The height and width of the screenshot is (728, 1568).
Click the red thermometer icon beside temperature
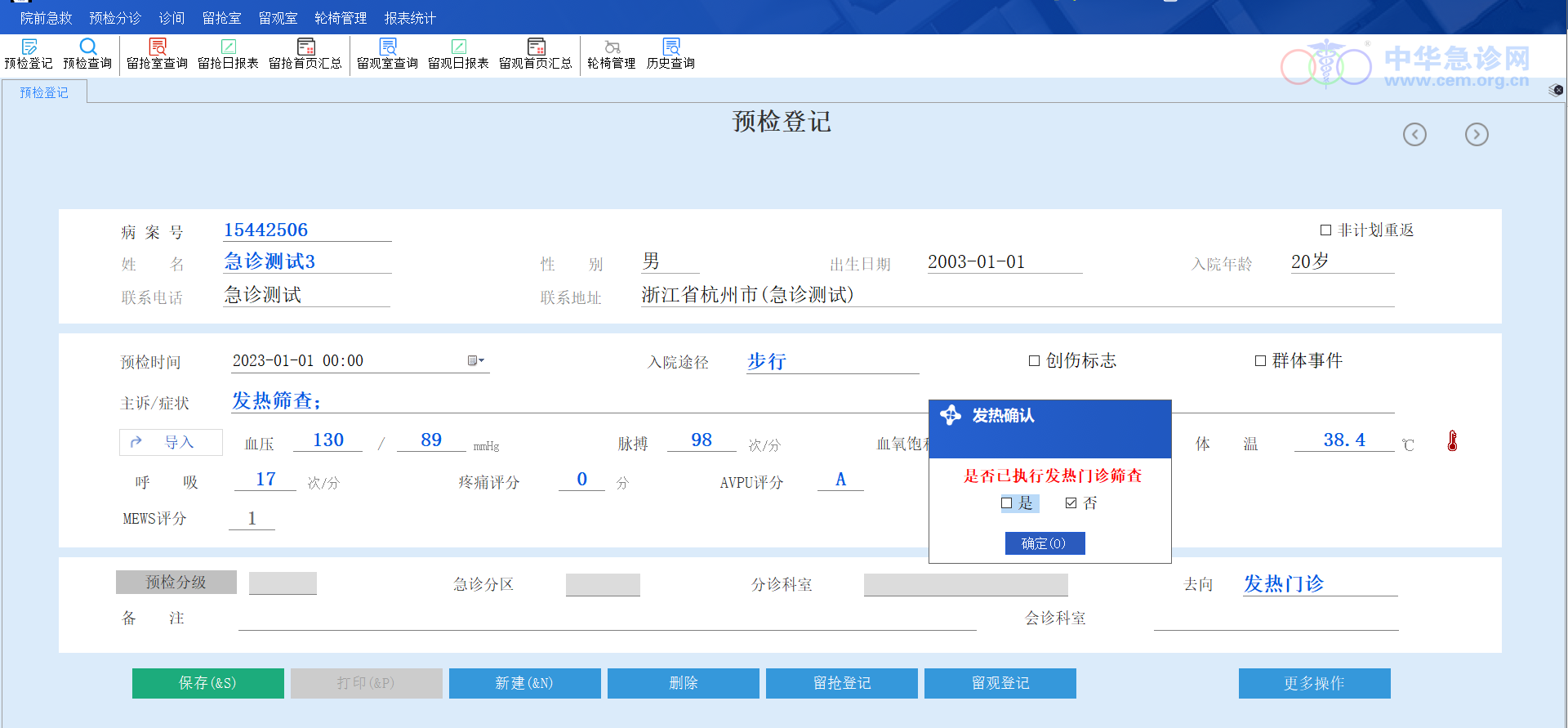(x=1452, y=441)
